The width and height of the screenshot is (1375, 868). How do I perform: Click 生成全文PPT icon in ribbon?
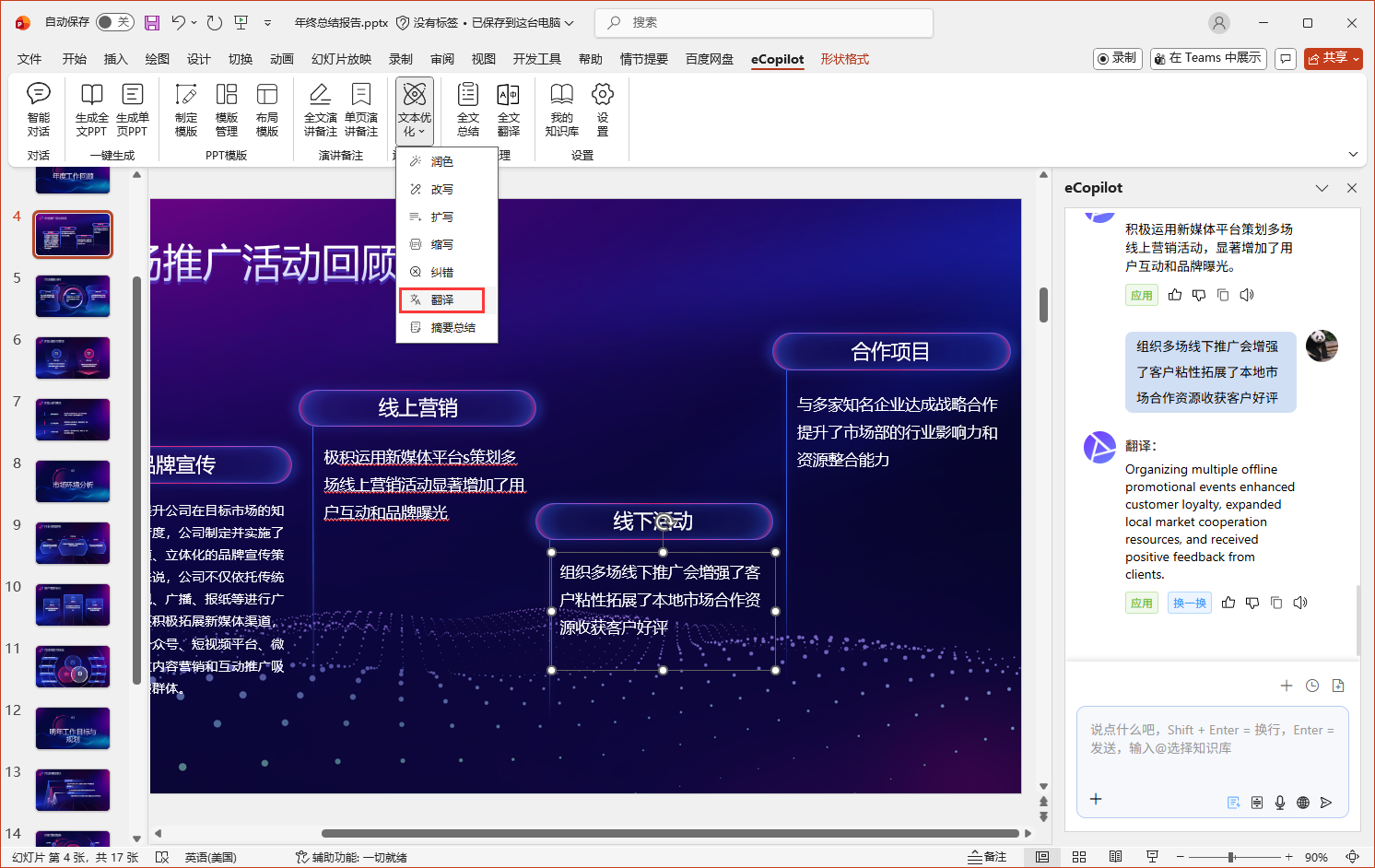[91, 110]
